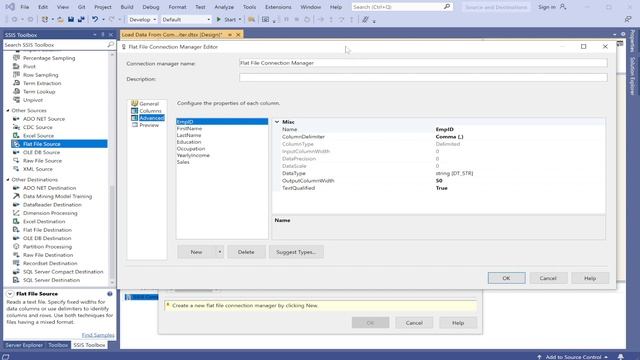
Task: Select the Row Sampling icon
Action: tap(16, 75)
